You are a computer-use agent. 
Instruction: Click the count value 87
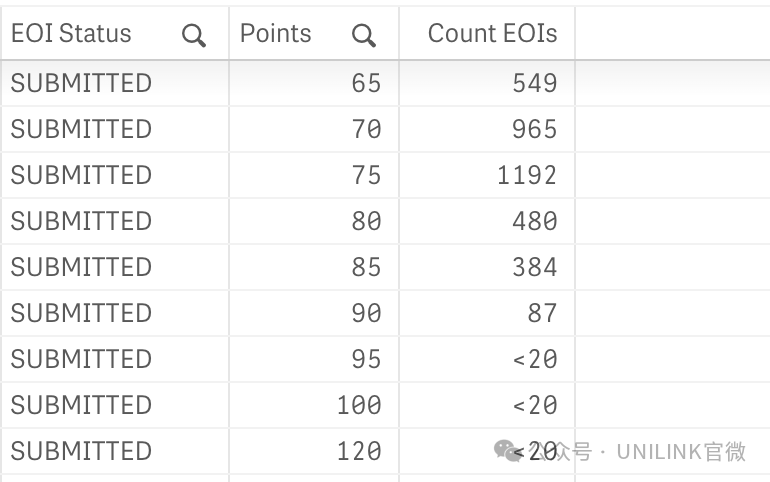tap(543, 313)
